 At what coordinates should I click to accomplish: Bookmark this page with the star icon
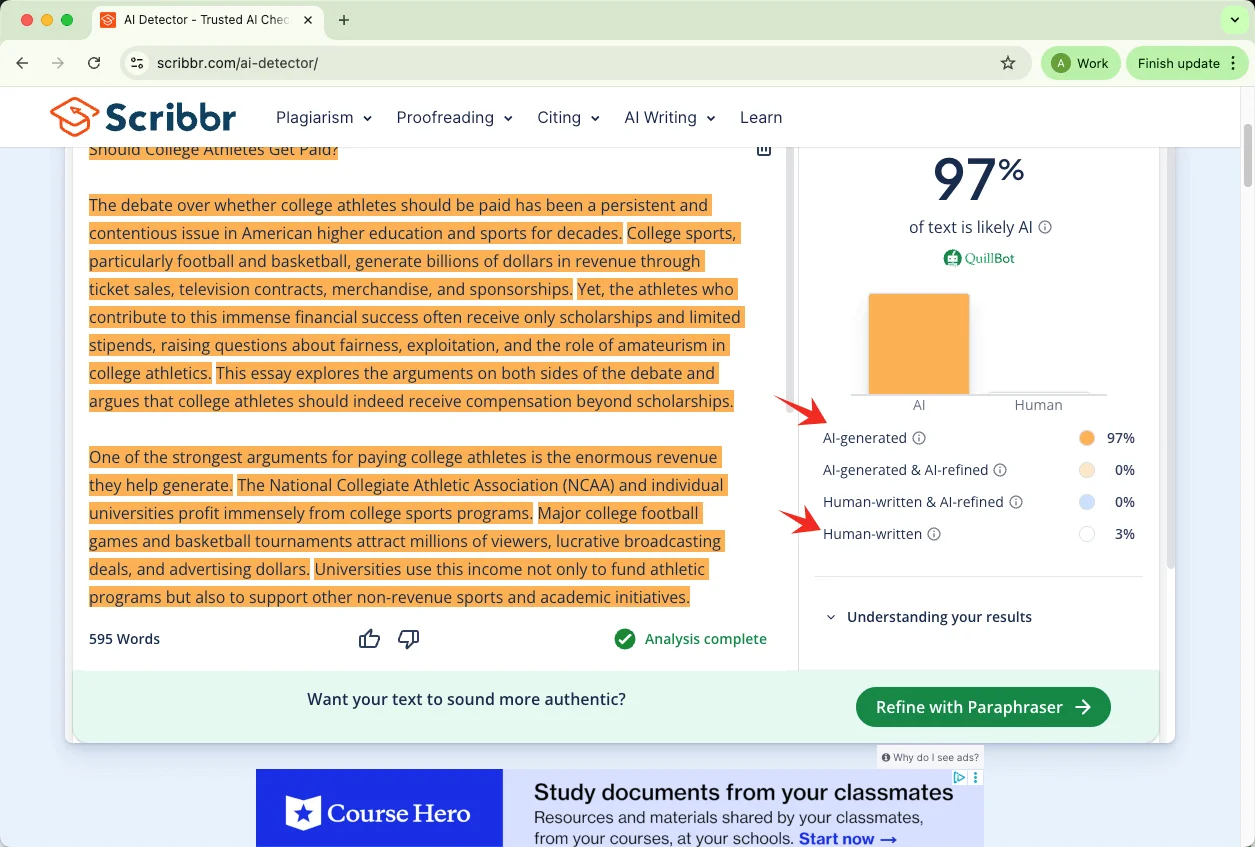click(x=1008, y=63)
